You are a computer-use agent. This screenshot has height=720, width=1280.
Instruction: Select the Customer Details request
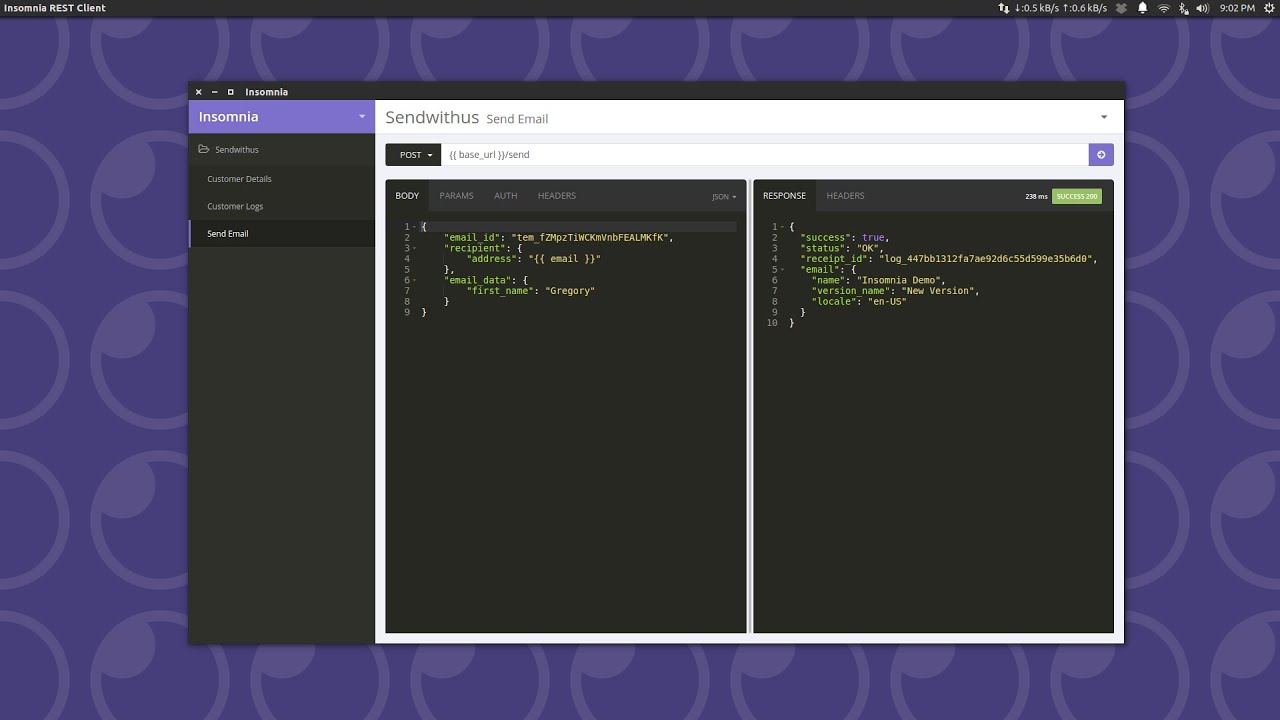click(281, 179)
